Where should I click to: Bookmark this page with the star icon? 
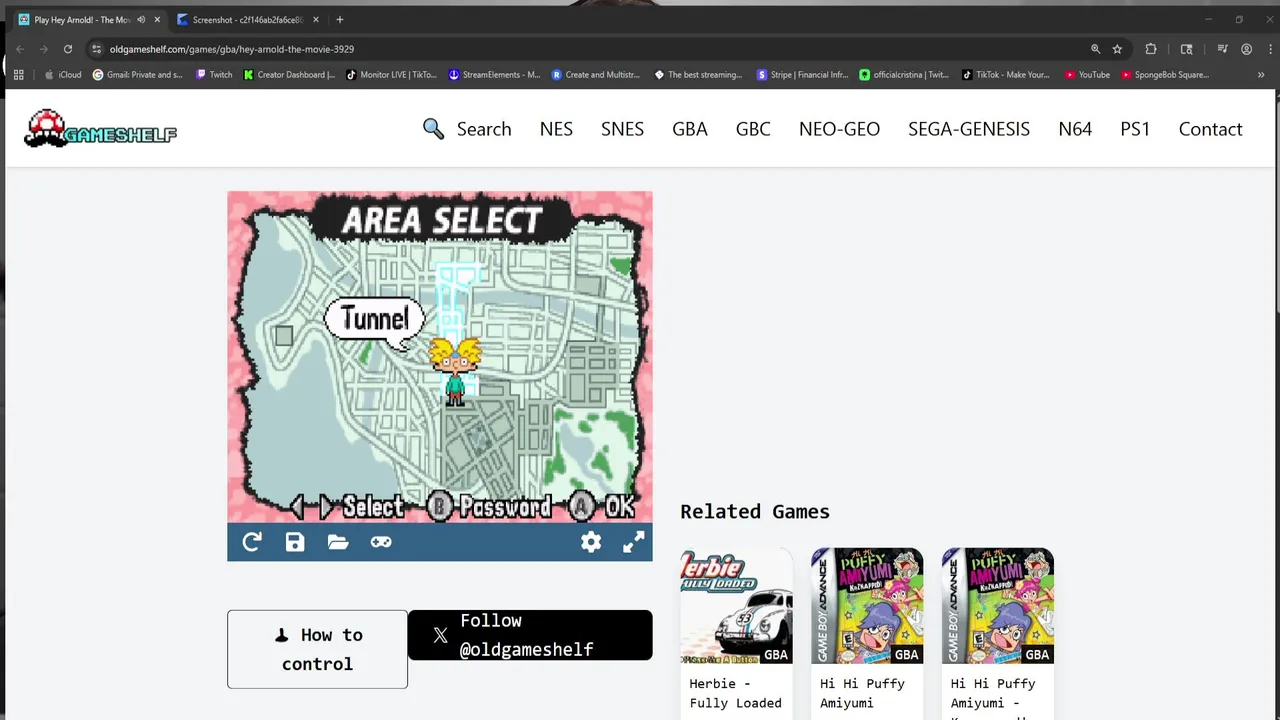click(x=1118, y=49)
